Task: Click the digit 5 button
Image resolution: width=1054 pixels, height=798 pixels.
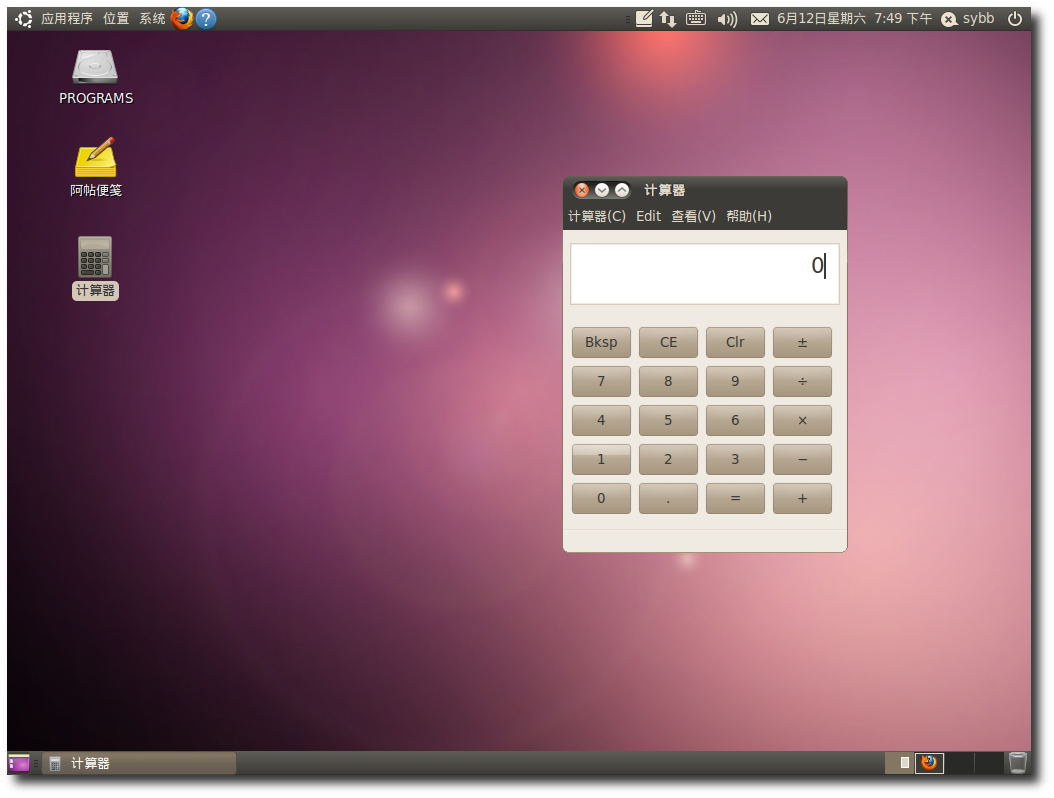Action: [668, 420]
